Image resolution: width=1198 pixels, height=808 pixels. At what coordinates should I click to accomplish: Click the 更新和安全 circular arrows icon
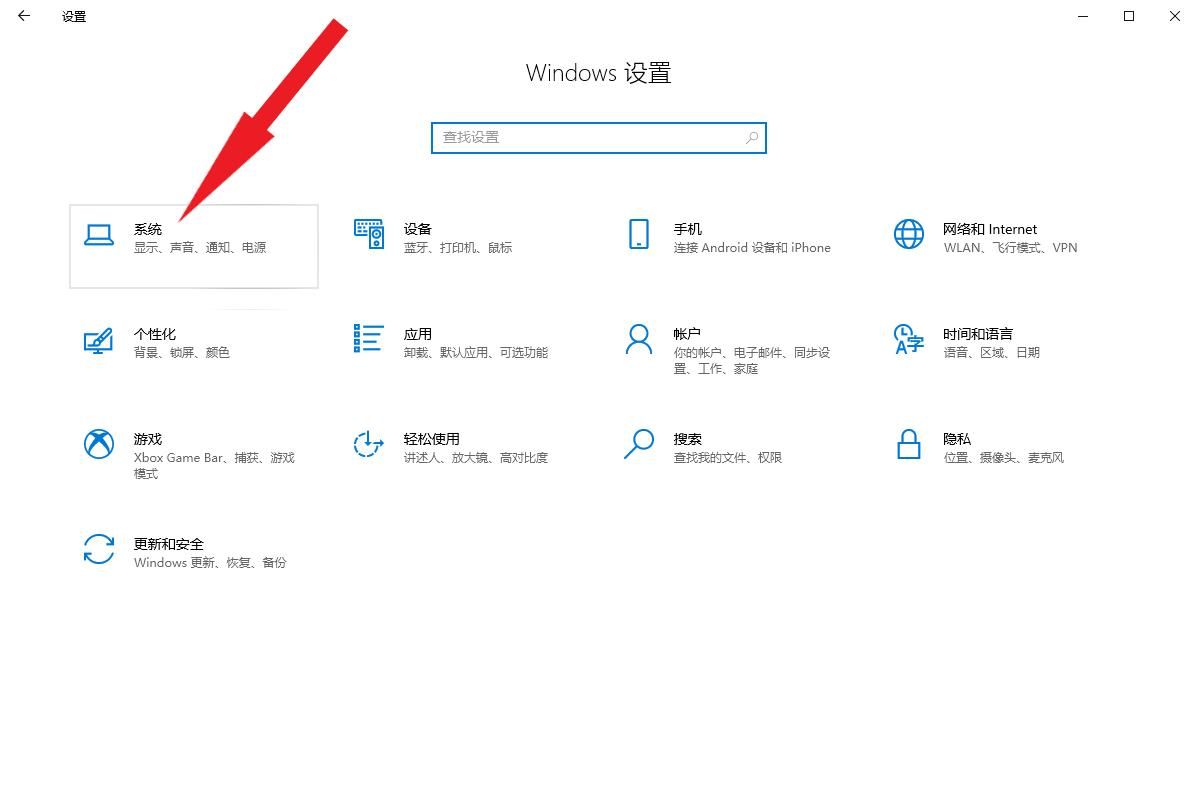pyautogui.click(x=99, y=549)
